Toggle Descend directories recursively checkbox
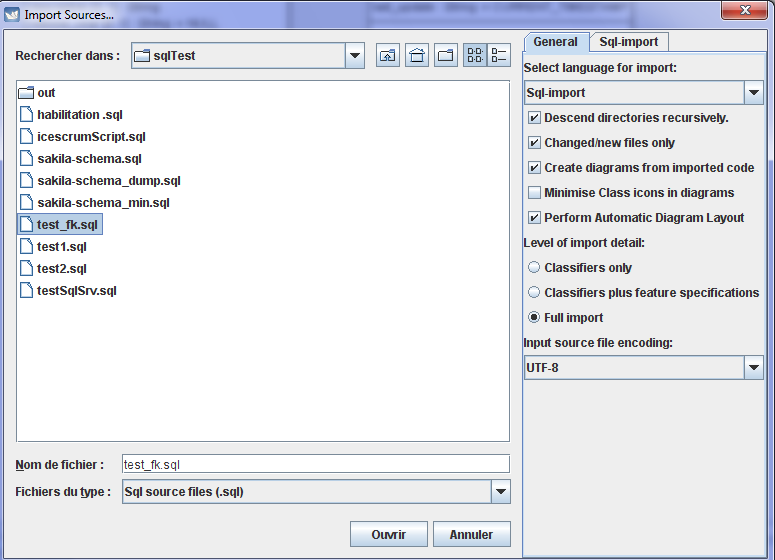The width and height of the screenshot is (775, 560). coord(534,118)
